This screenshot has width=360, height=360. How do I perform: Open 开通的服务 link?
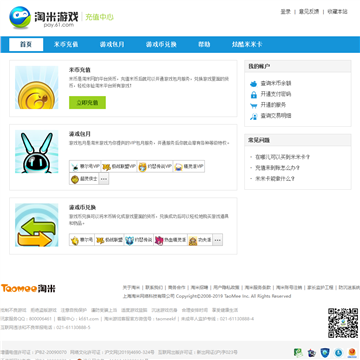(273, 105)
